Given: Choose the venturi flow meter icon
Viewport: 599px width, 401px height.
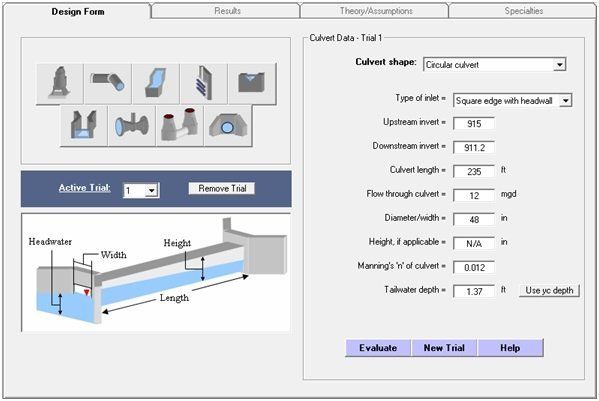Looking at the screenshot, I should point(132,126).
